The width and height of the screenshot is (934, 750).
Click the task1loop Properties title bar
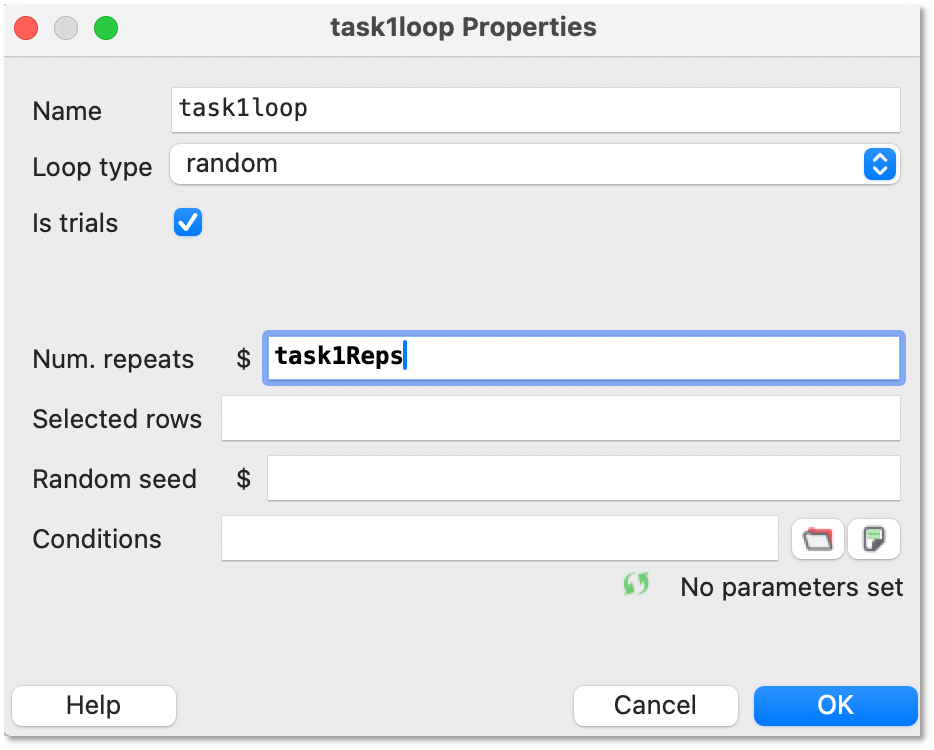coord(463,27)
